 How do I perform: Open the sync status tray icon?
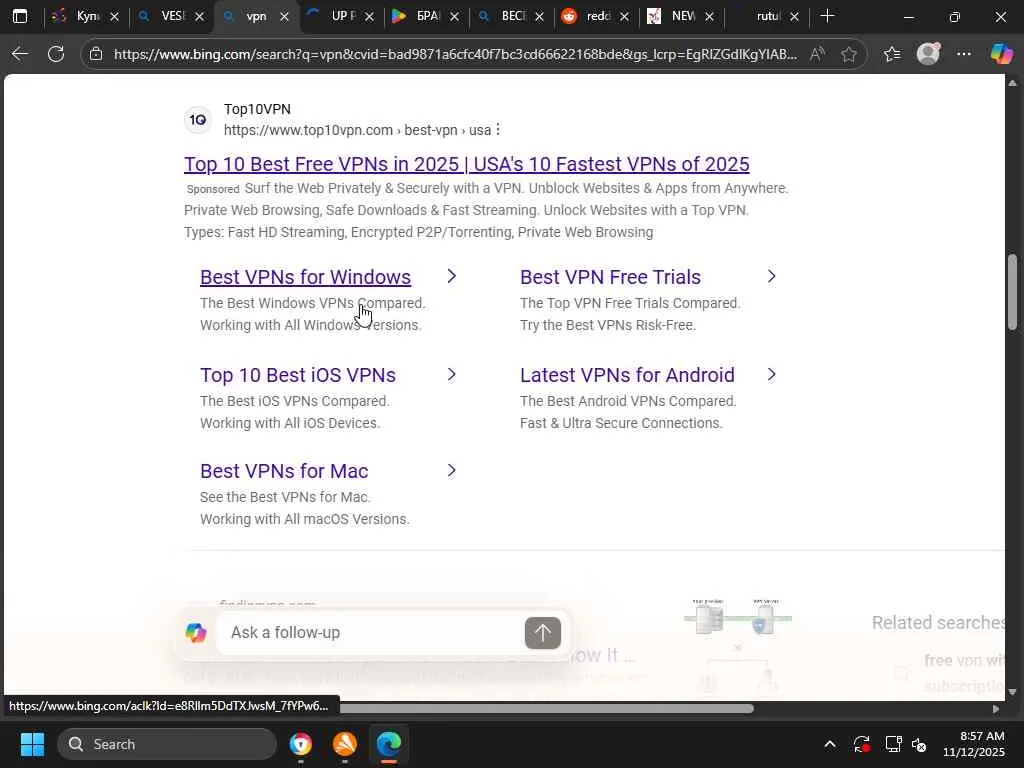(861, 744)
